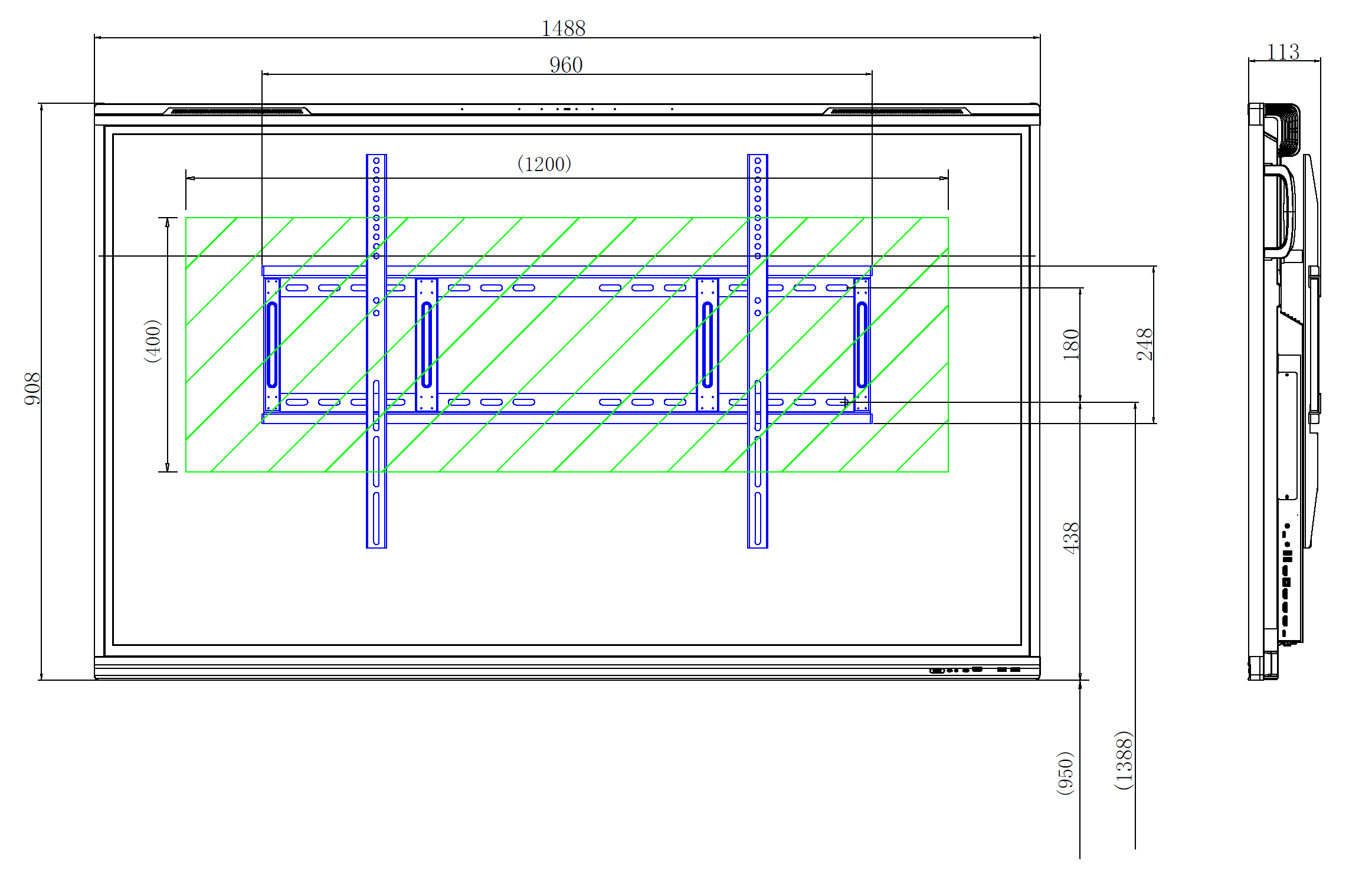Select the right blue vertical mounting rail
1372x876 pixels.
[x=757, y=351]
